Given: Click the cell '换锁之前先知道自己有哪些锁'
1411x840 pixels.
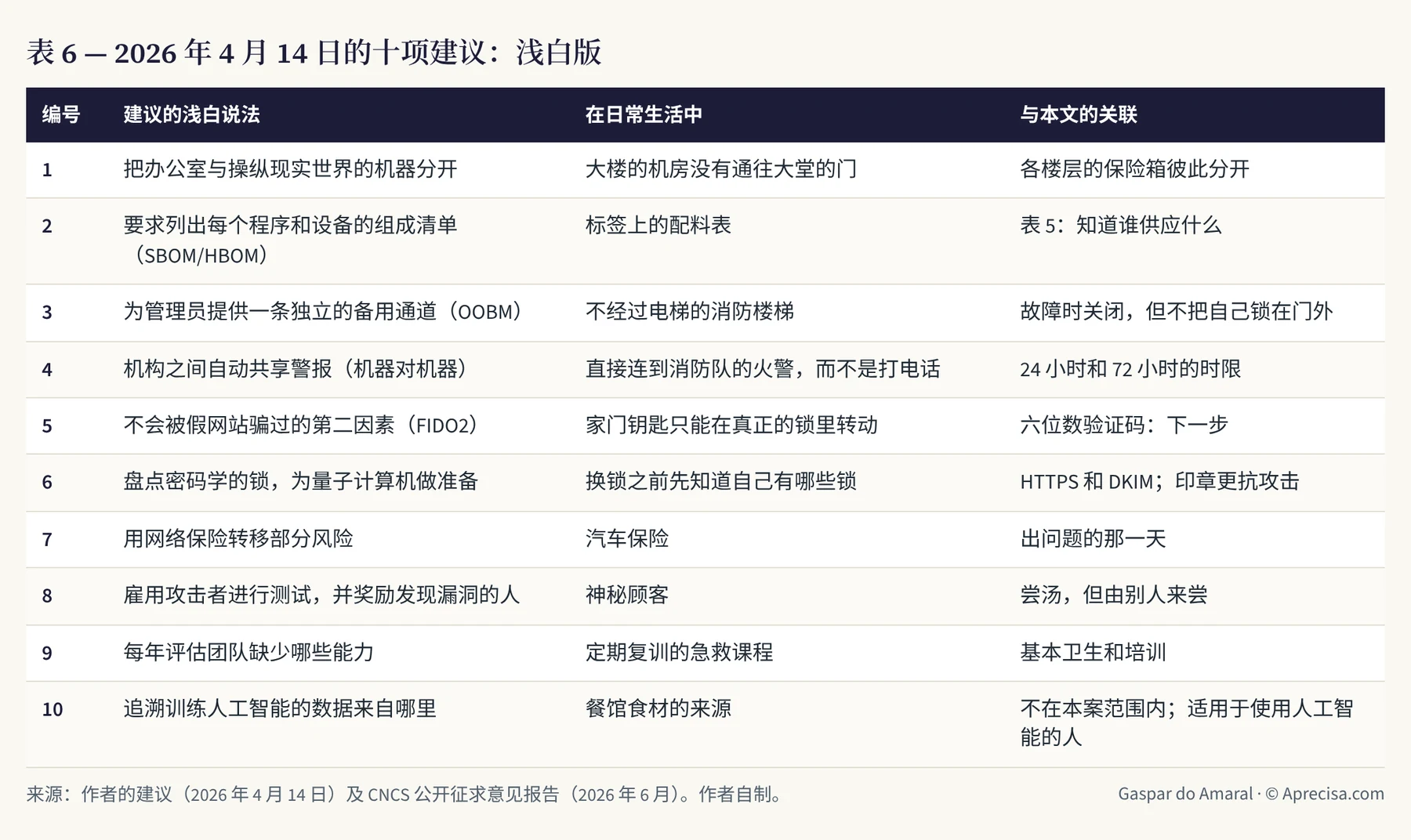Looking at the screenshot, I should click(x=721, y=482).
